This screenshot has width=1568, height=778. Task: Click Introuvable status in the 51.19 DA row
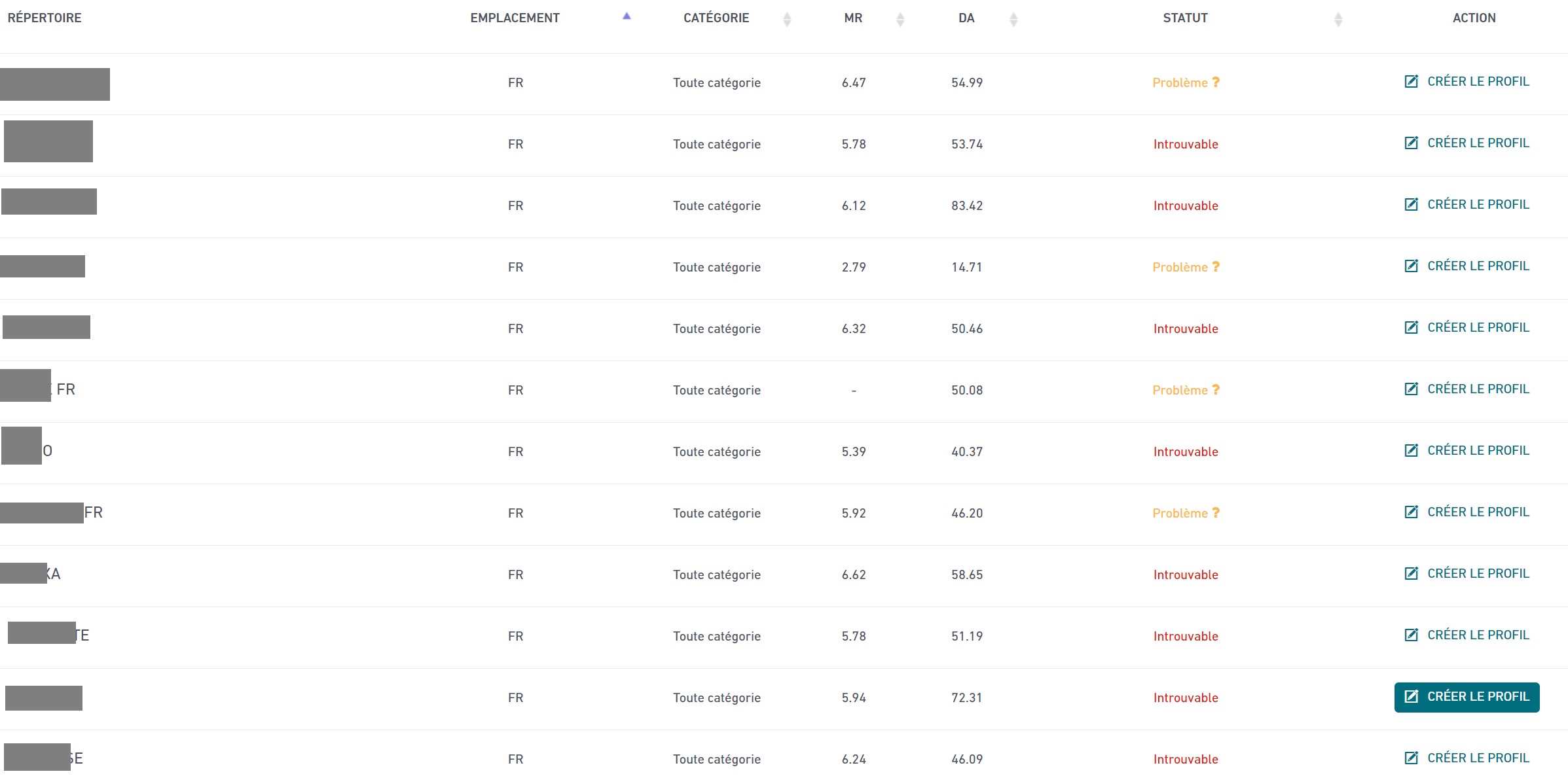click(x=1186, y=637)
